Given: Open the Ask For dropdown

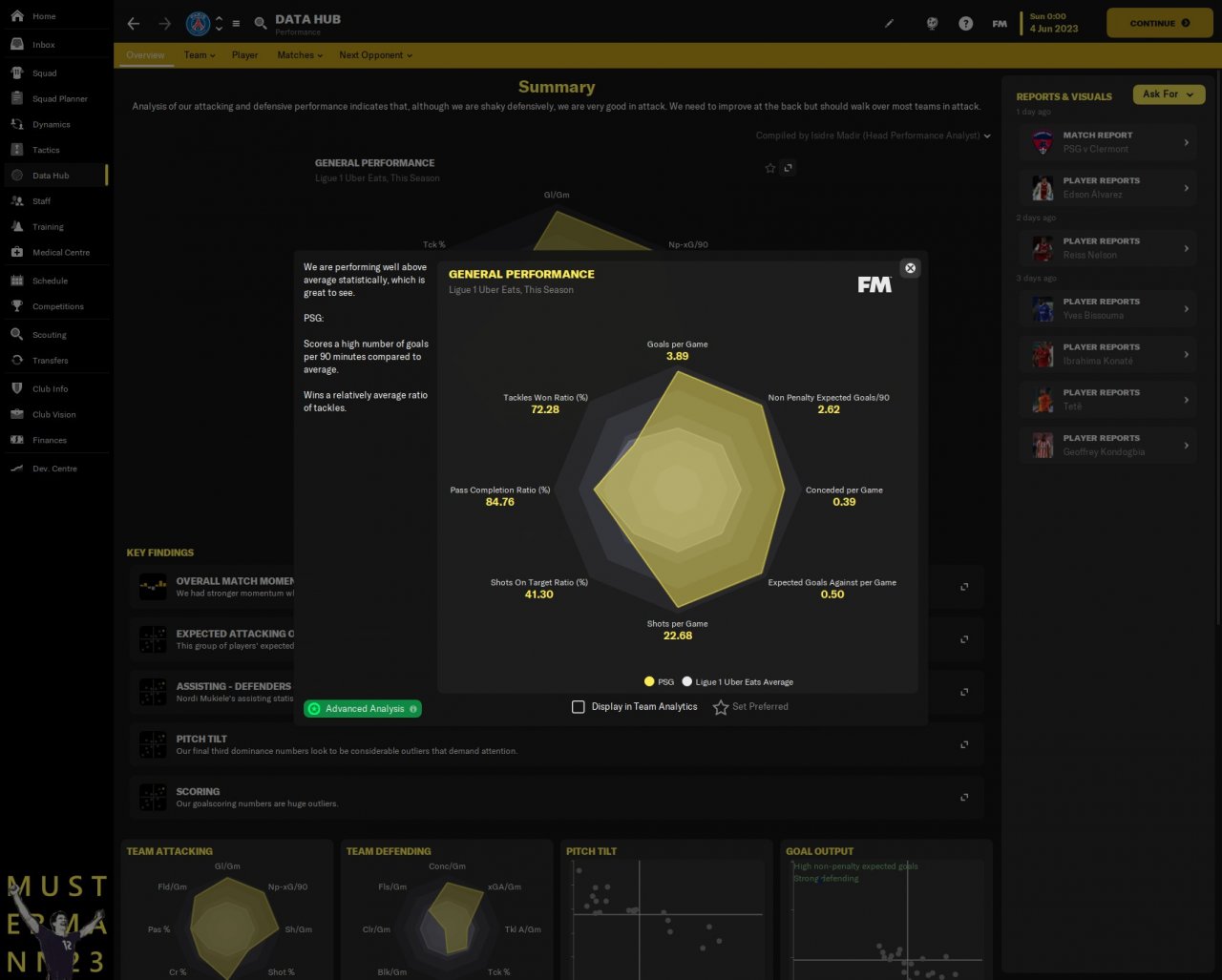Looking at the screenshot, I should (1169, 94).
